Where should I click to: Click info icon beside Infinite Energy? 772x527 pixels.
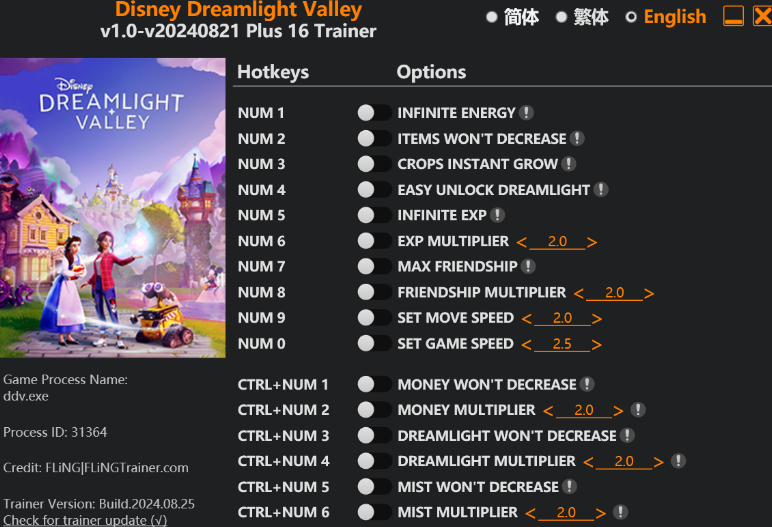point(526,113)
